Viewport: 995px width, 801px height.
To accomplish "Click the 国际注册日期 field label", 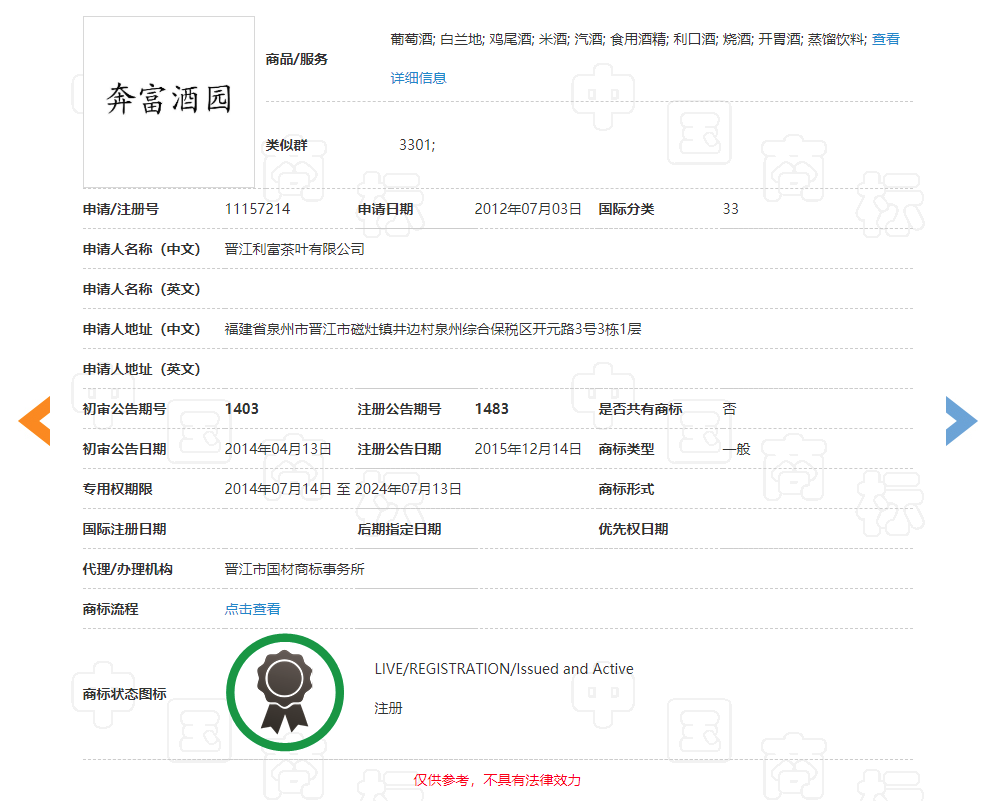I will [x=124, y=529].
